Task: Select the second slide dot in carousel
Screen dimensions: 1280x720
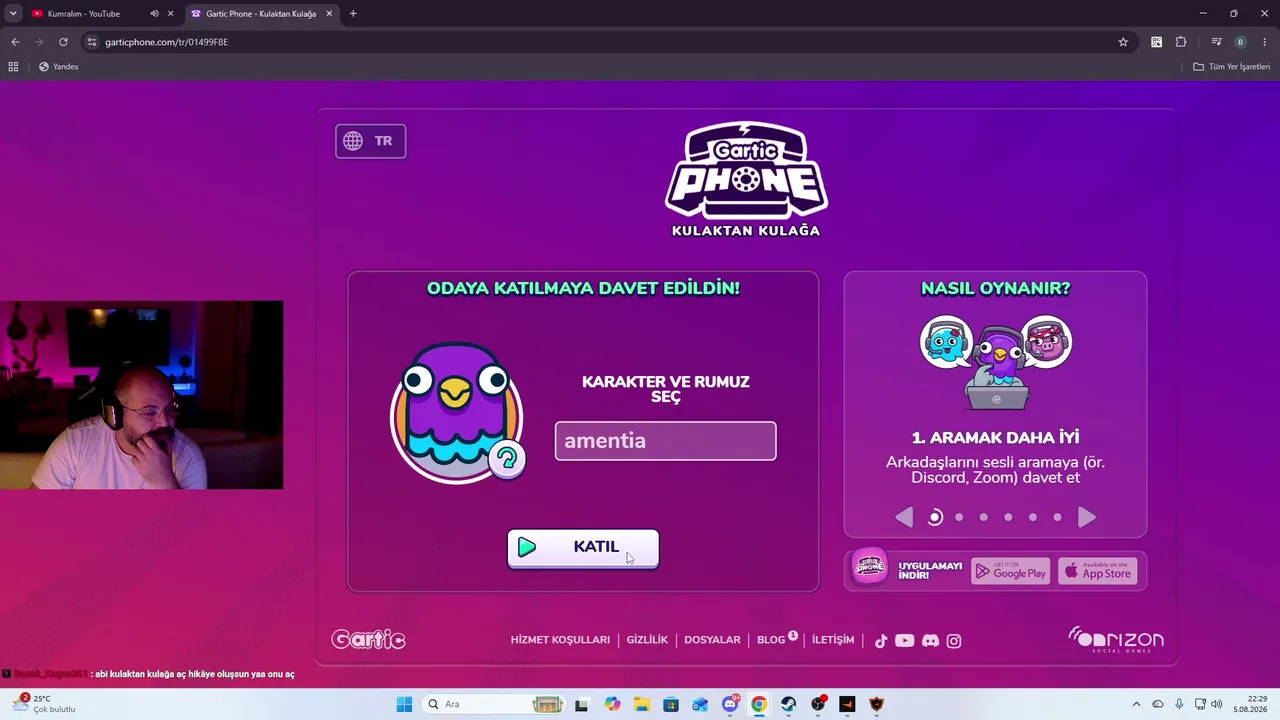Action: click(x=960, y=517)
